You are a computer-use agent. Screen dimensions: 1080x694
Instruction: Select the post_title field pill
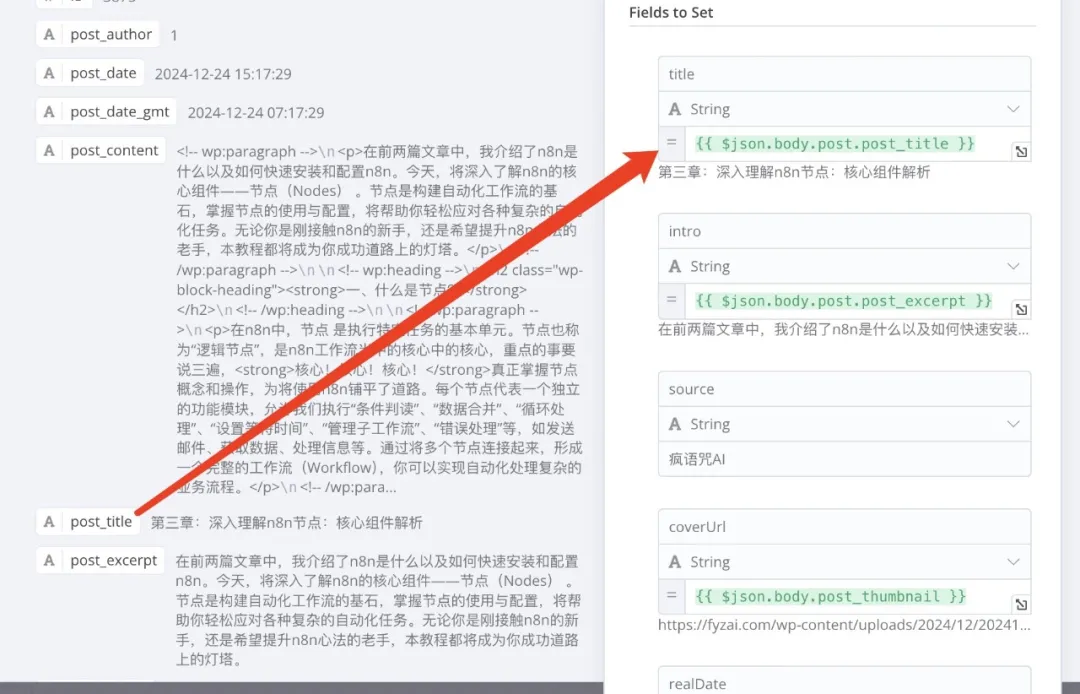(x=87, y=521)
